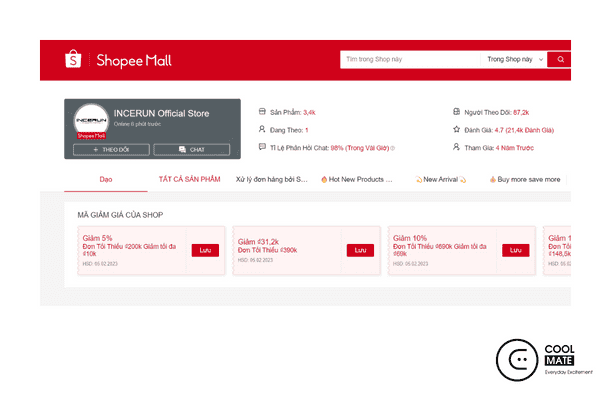Save the Giảm 10% voucher with Lưu
This screenshot has height=400, width=600.
coord(516,250)
